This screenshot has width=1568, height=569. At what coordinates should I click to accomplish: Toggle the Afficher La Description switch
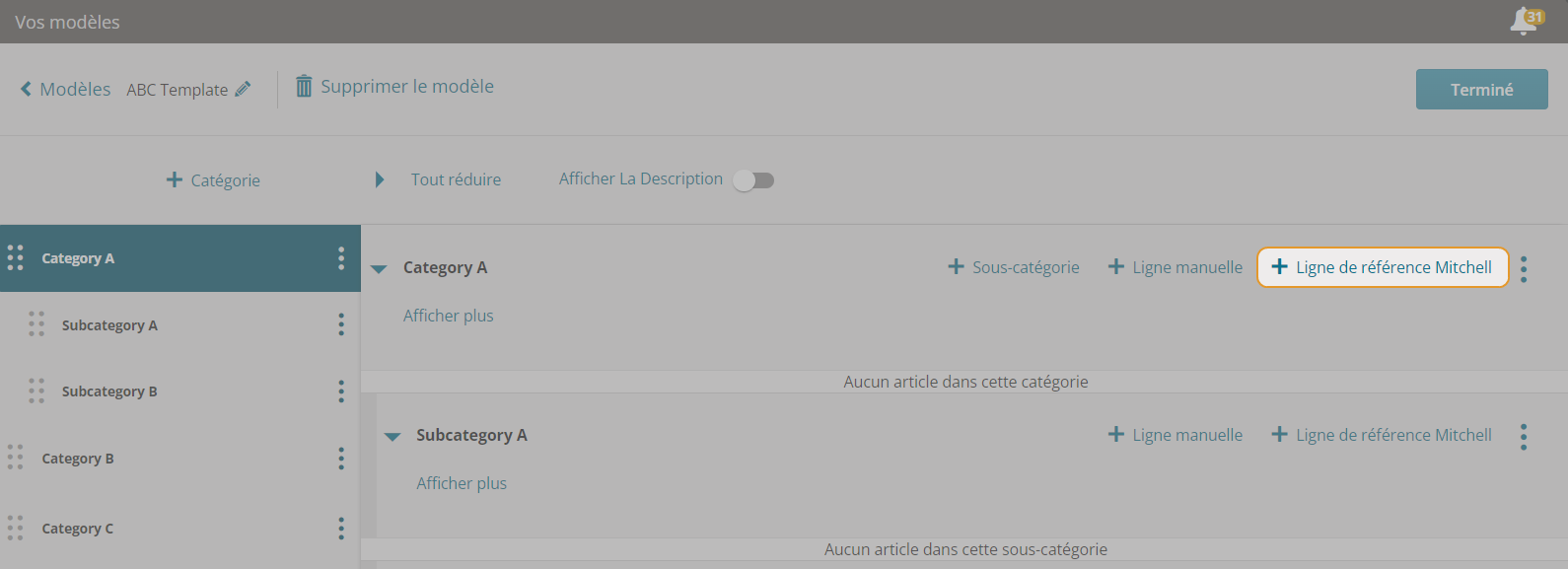pyautogui.click(x=753, y=180)
